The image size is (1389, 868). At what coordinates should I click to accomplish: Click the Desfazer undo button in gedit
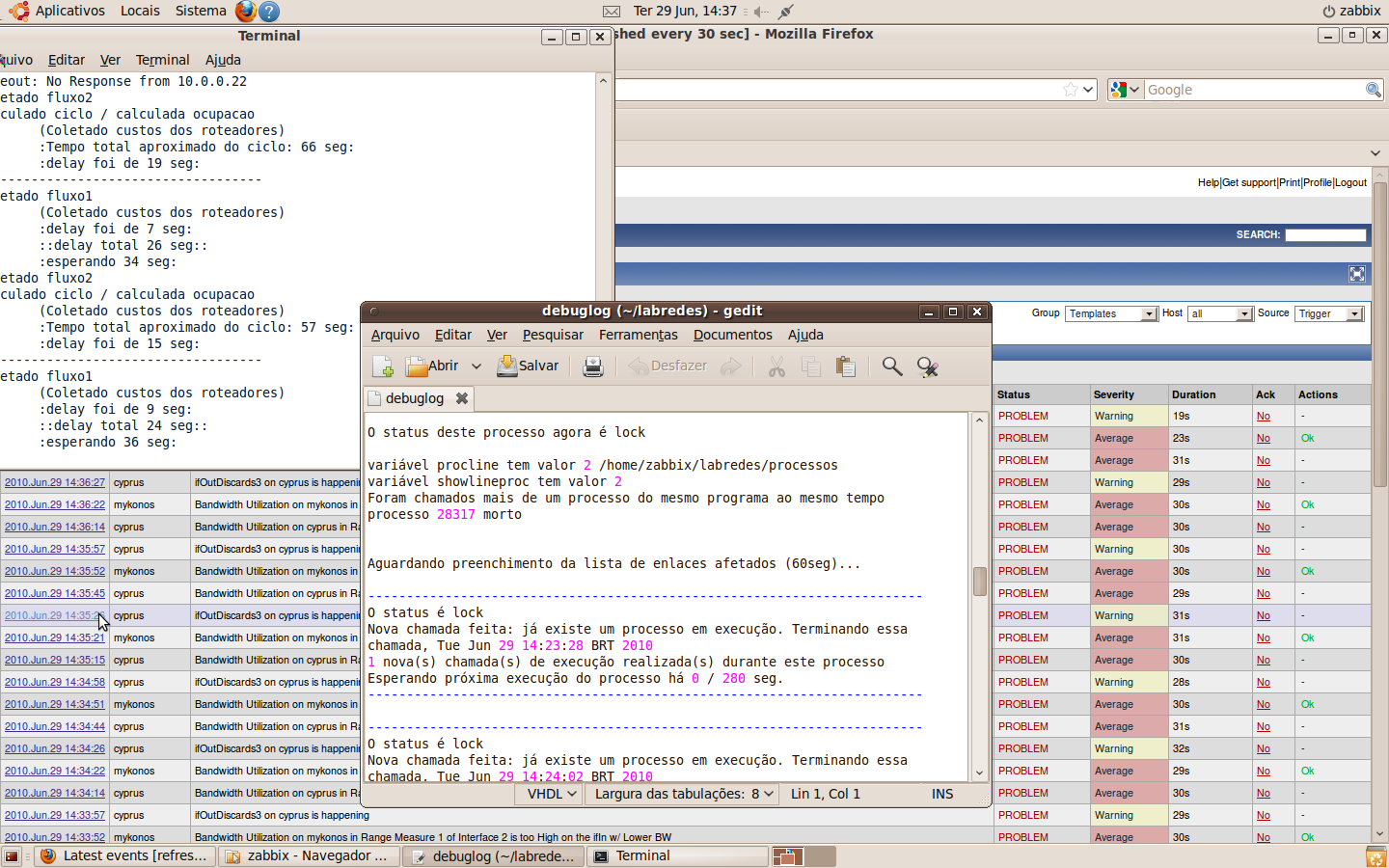pyautogui.click(x=667, y=366)
